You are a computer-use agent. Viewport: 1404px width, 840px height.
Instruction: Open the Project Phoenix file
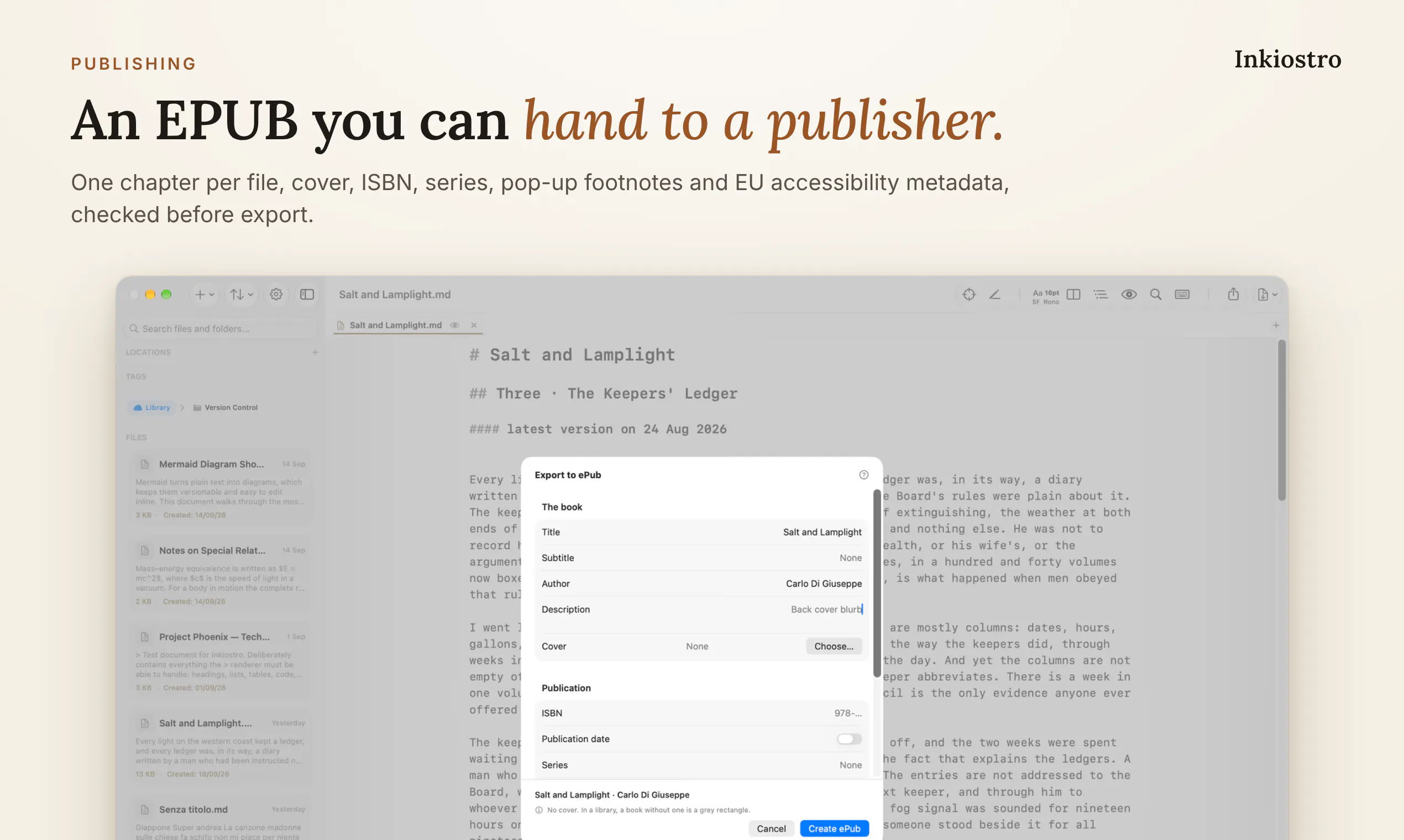(220, 661)
